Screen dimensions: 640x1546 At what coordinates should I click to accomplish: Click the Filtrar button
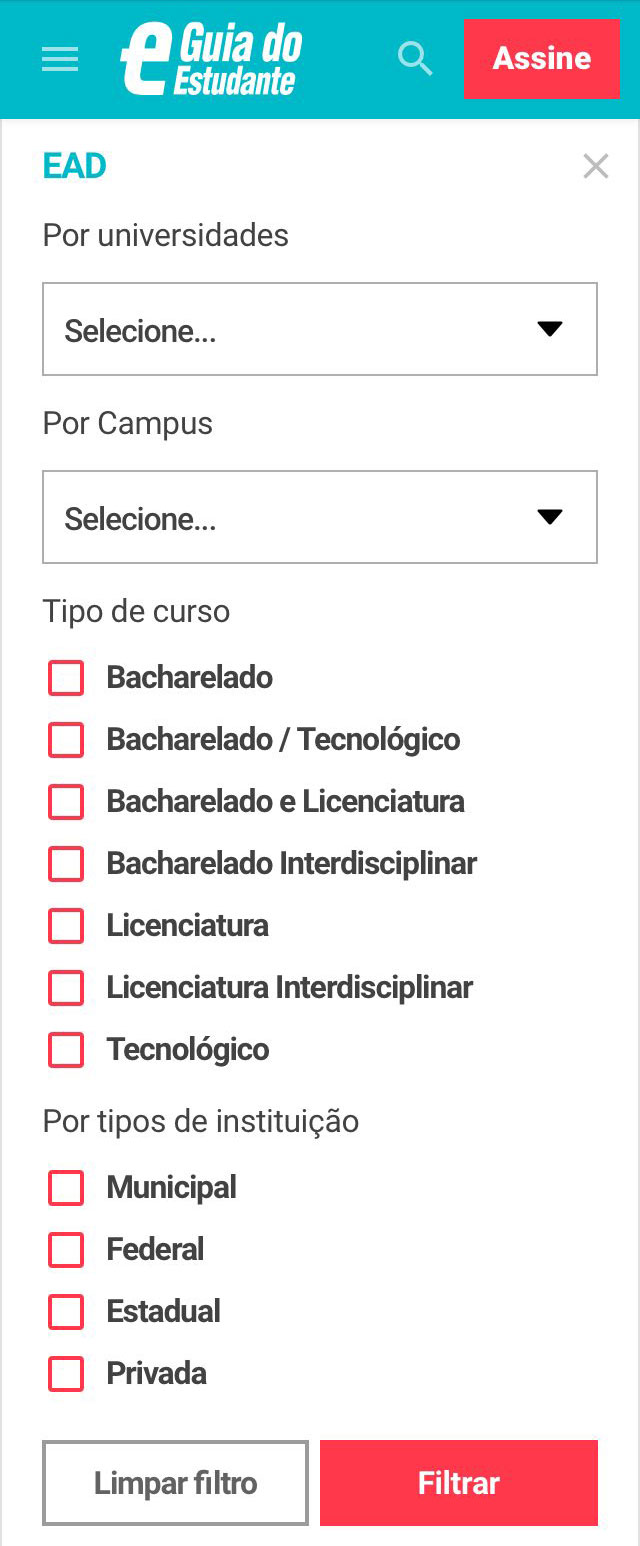point(458,1483)
